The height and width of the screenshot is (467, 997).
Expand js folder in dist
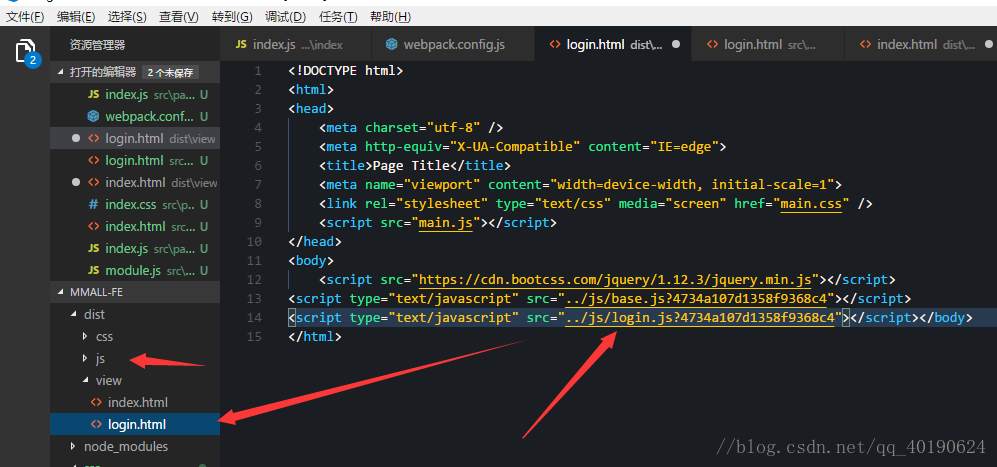pos(85,358)
